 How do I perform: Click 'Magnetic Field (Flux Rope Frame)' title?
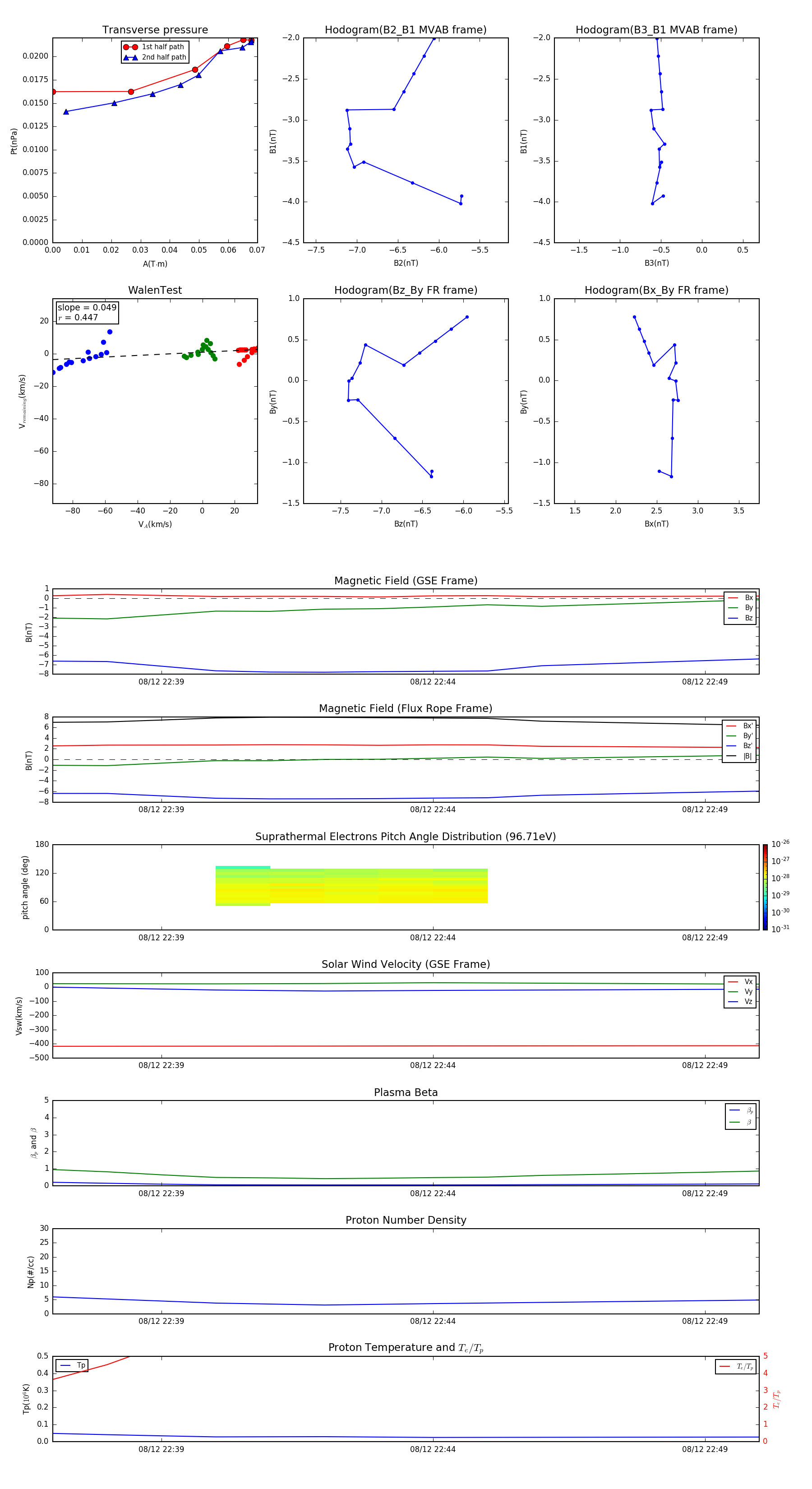tap(406, 709)
